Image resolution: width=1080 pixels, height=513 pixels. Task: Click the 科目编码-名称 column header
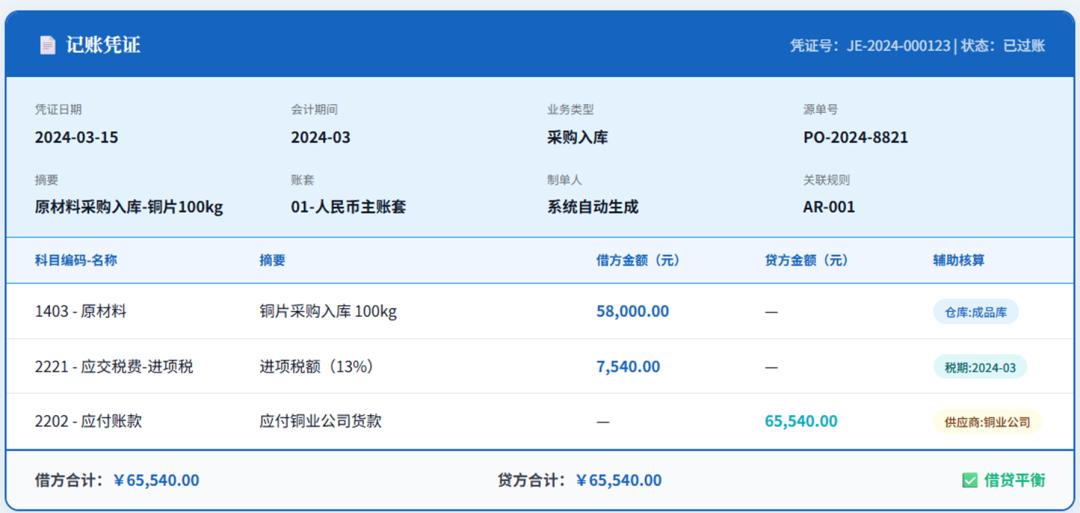click(76, 260)
